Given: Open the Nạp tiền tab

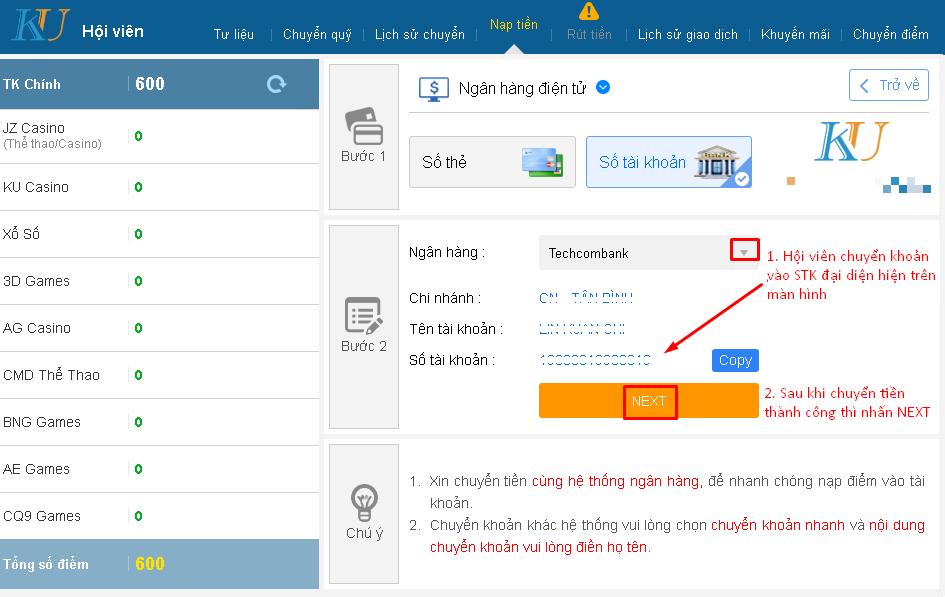Looking at the screenshot, I should [x=514, y=24].
